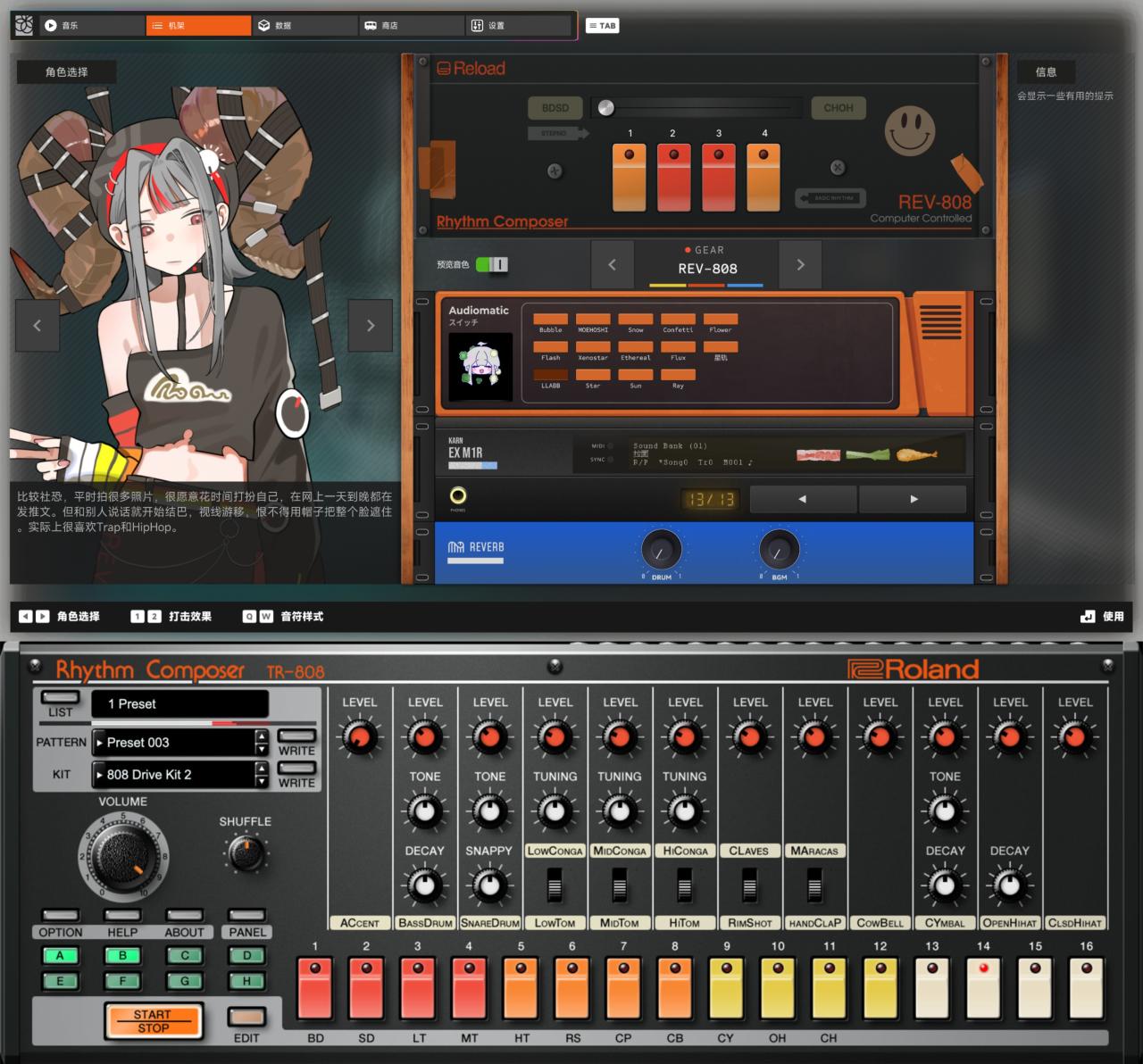This screenshot has width=1143, height=1064.
Task: Click the tempura shrimp icon on EX M1R
Action: 917,455
